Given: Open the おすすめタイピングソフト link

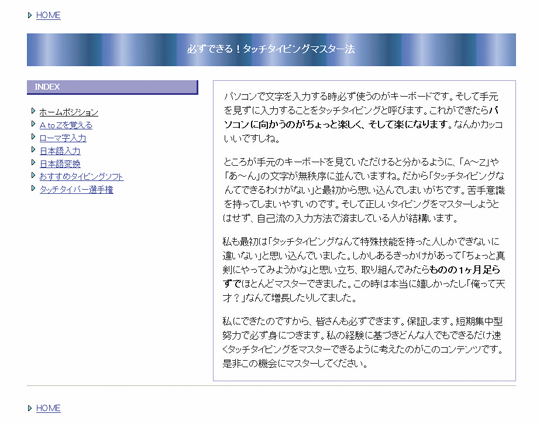Looking at the screenshot, I should (x=81, y=177).
